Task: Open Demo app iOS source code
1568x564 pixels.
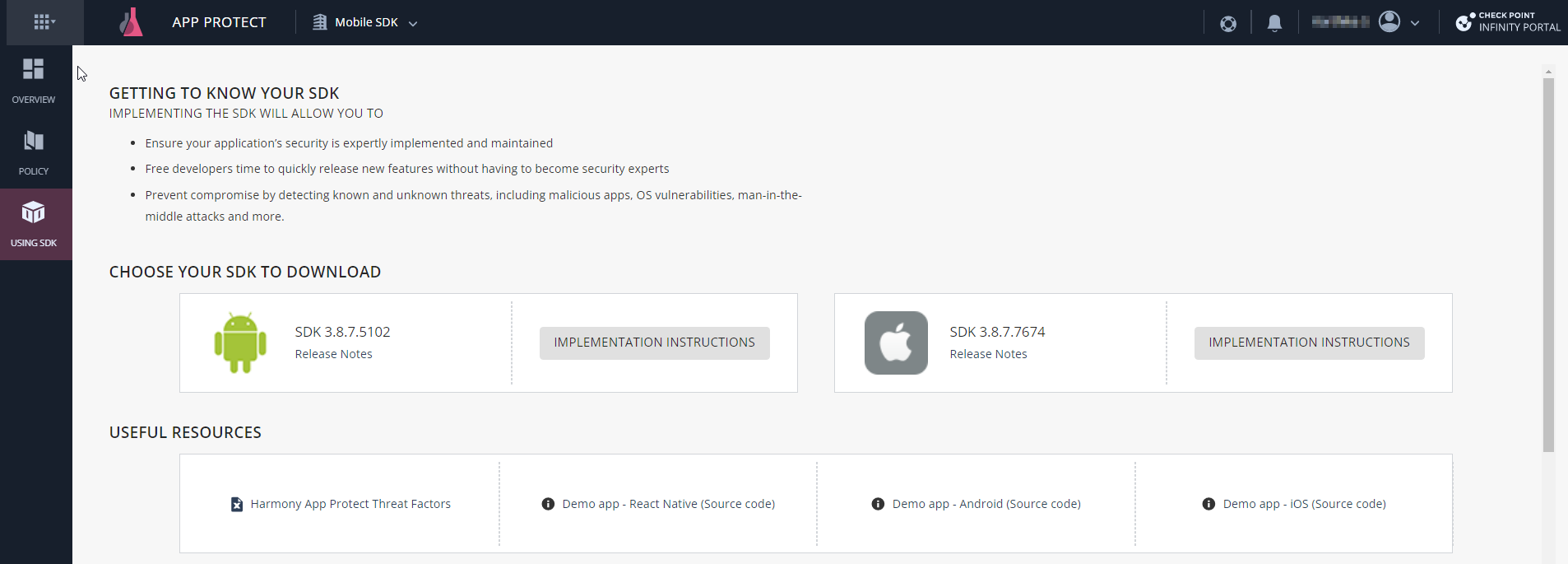Action: point(1304,504)
